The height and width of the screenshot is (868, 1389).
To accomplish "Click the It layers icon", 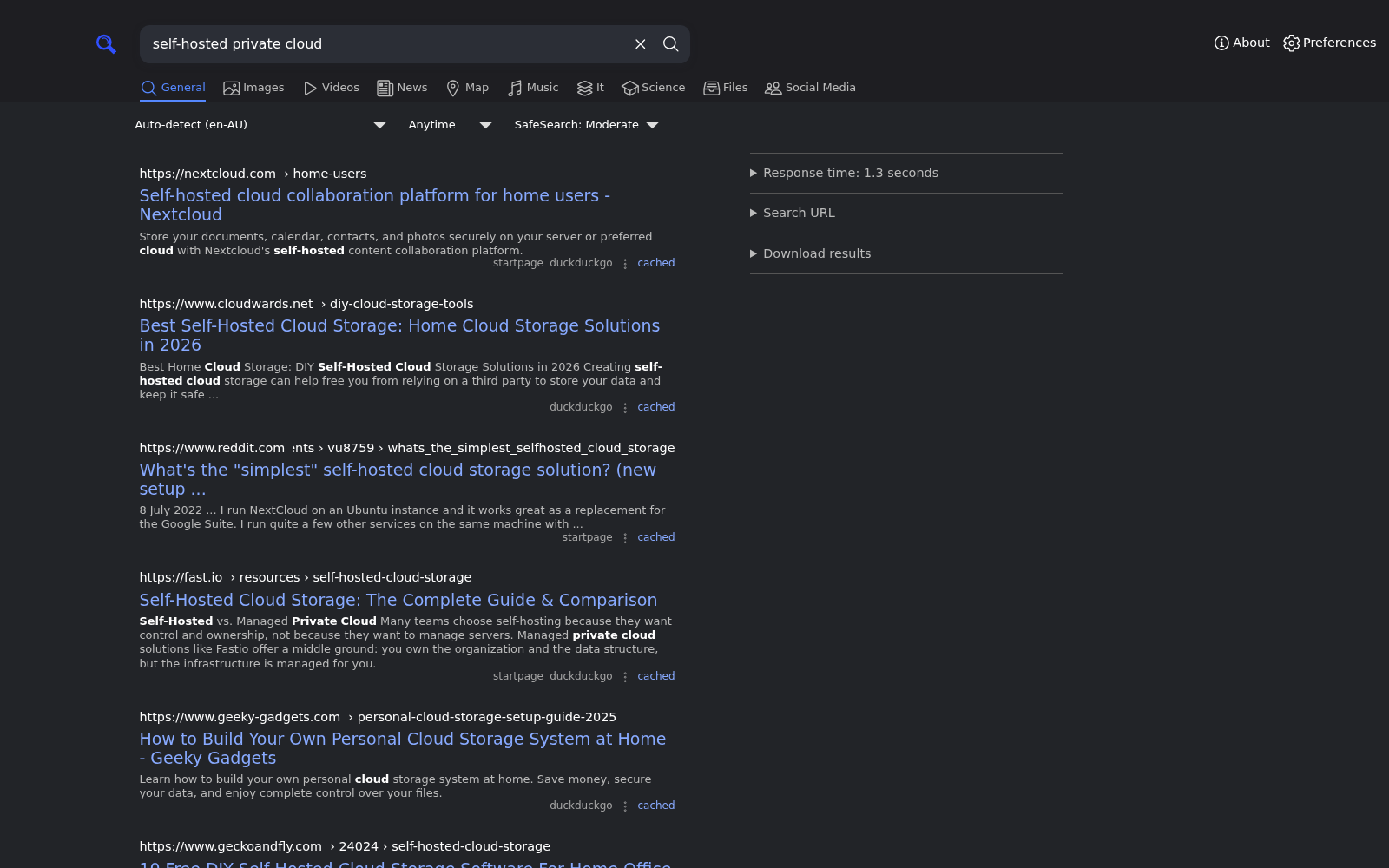I will [x=585, y=89].
